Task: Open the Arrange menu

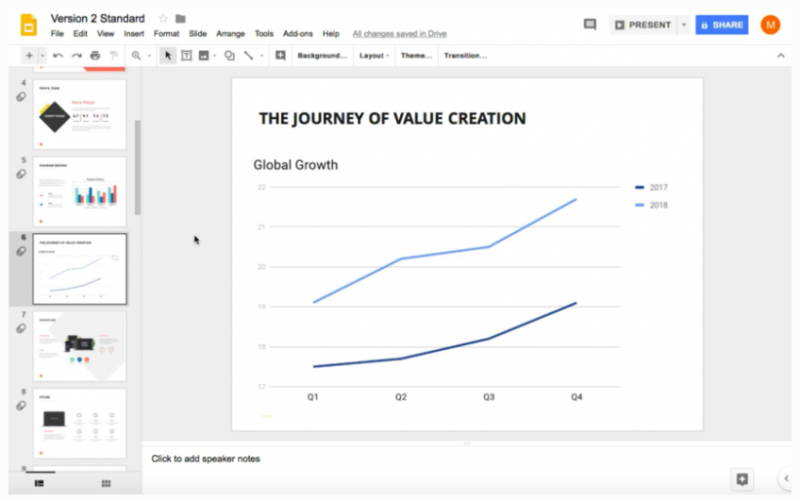Action: (x=231, y=34)
